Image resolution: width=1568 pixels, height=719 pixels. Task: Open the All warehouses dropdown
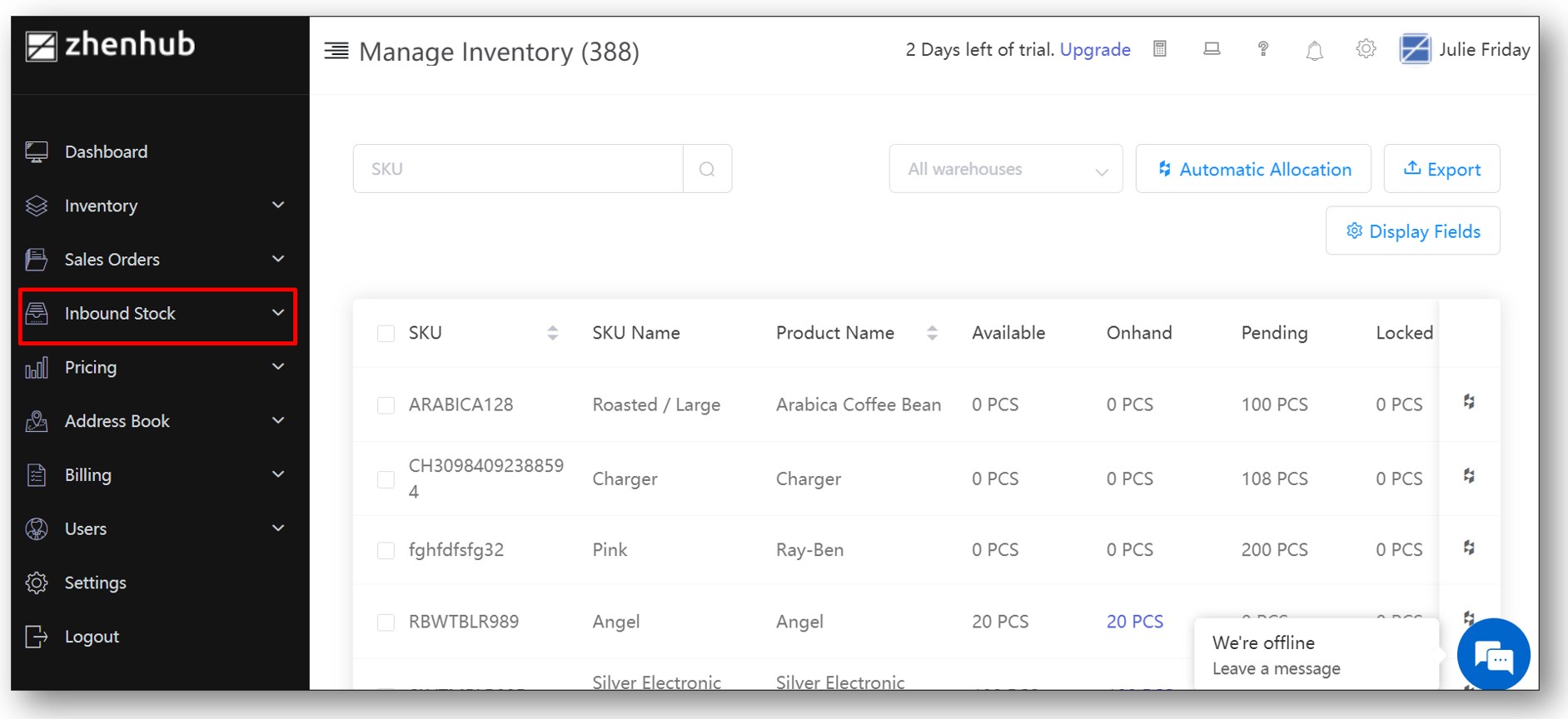pyautogui.click(x=1005, y=169)
